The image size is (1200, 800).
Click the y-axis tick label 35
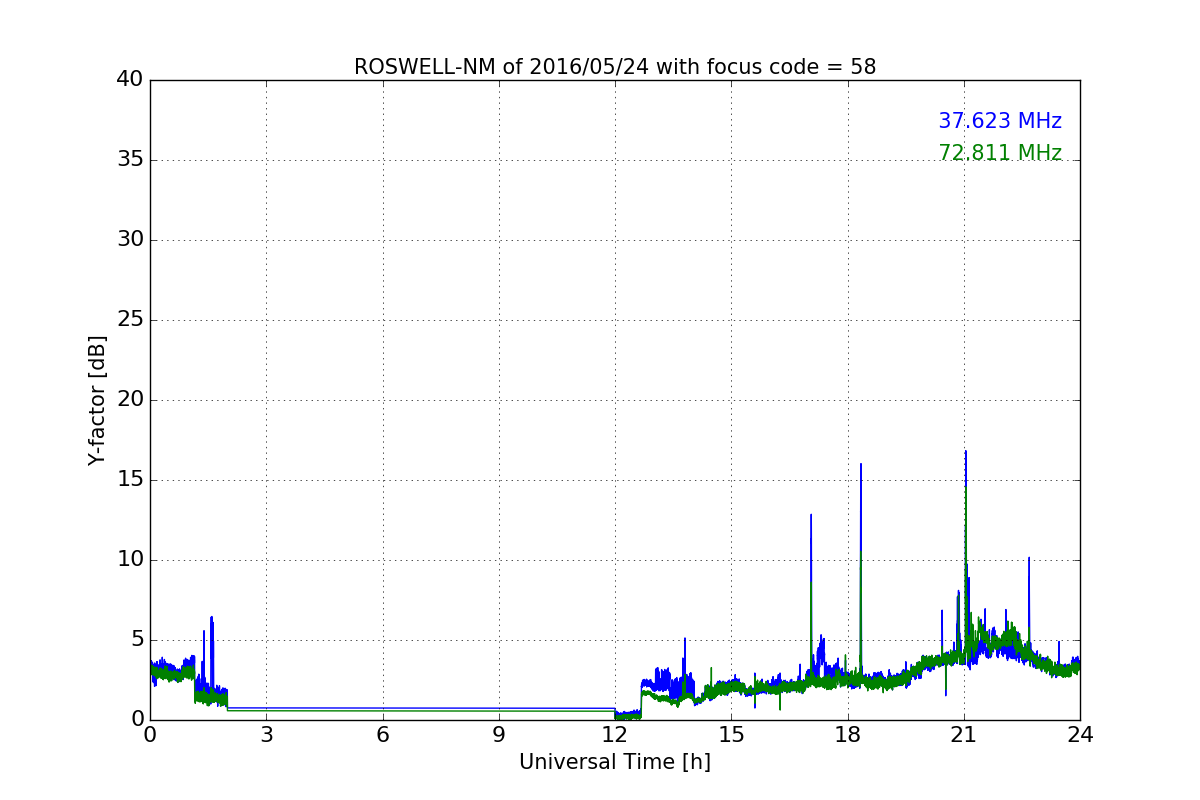pos(130,160)
